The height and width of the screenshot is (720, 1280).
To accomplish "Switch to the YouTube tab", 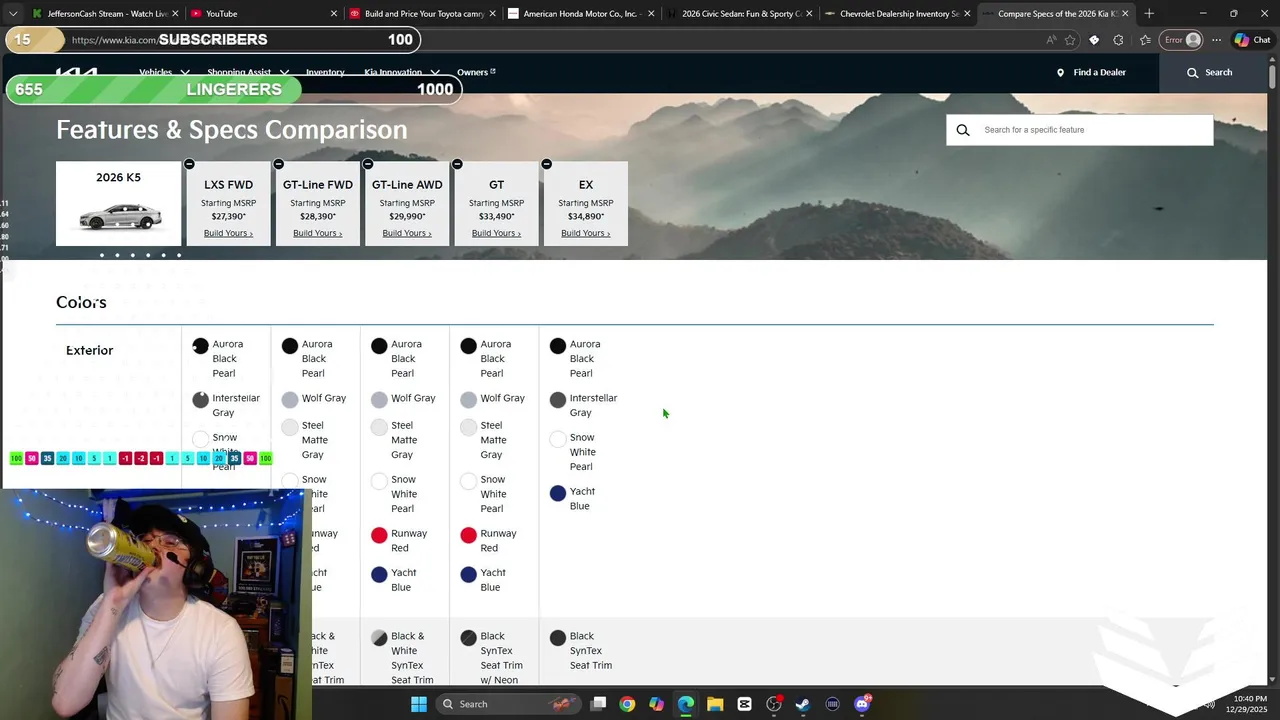I will (262, 13).
